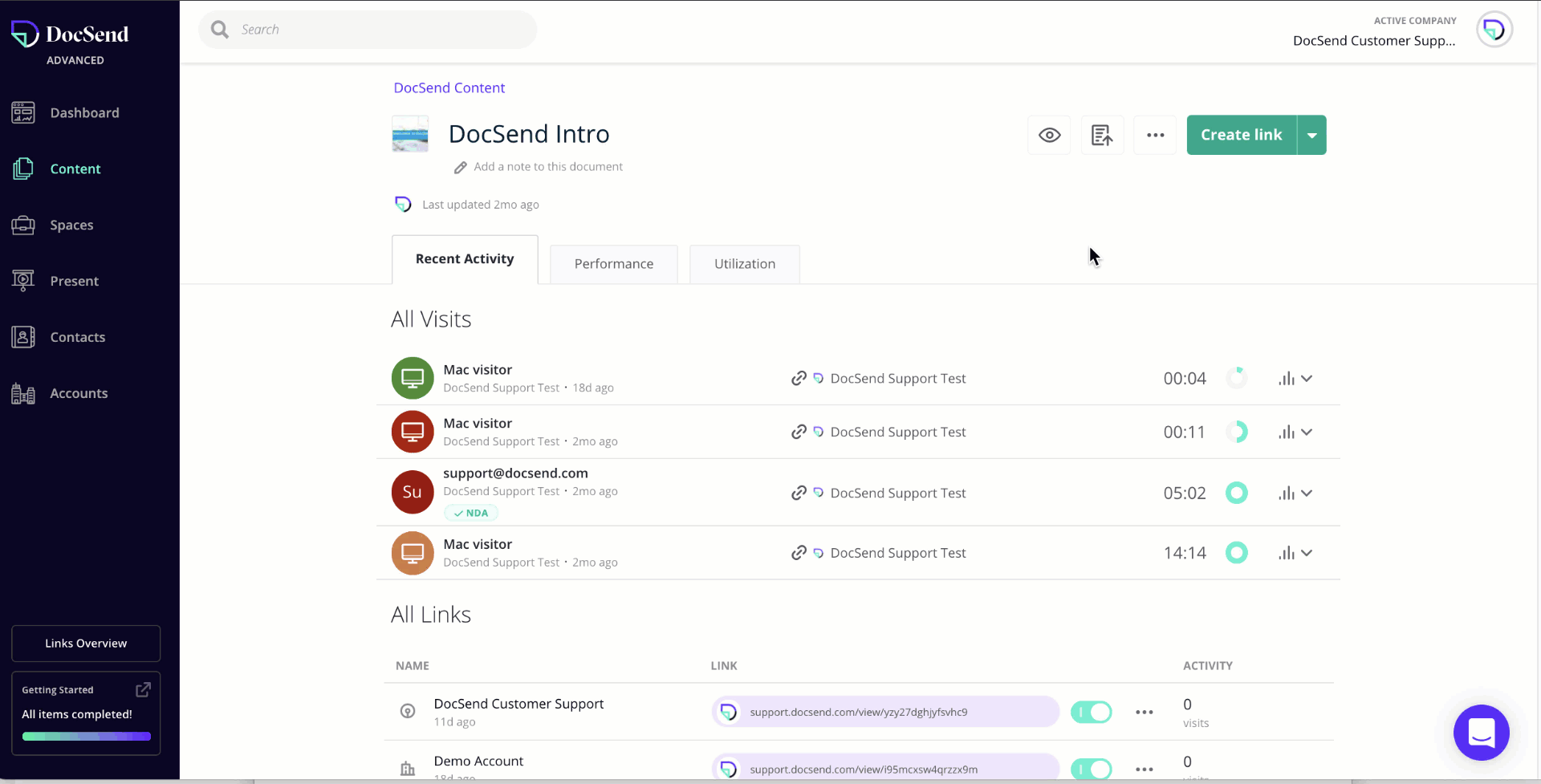Click the Create link button
This screenshot has height=784, width=1541.
[x=1242, y=135]
